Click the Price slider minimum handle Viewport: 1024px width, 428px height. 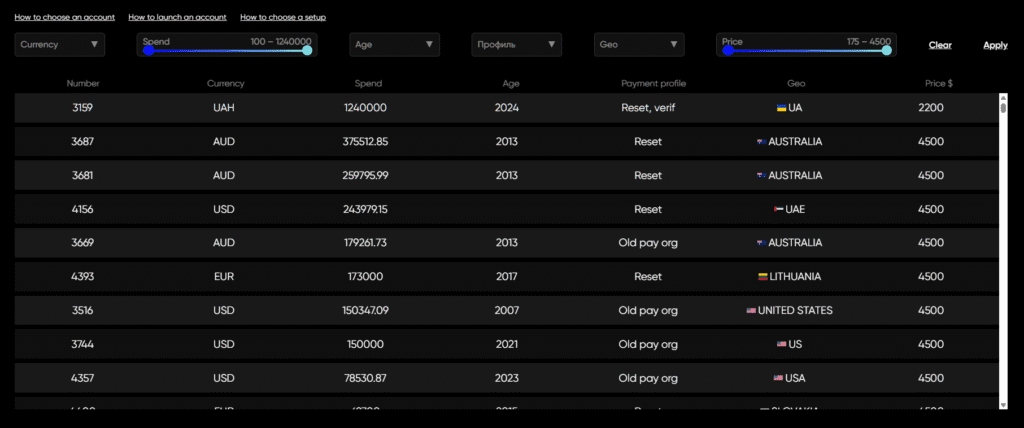pos(728,50)
